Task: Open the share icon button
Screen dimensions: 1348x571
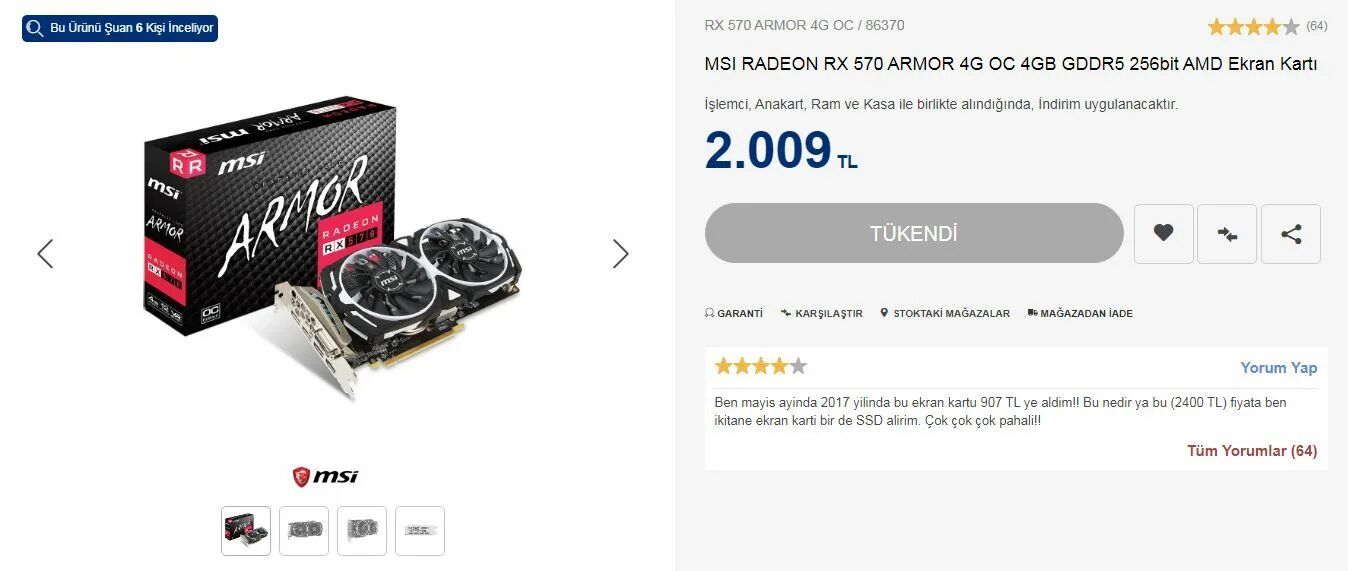Action: tap(1291, 234)
